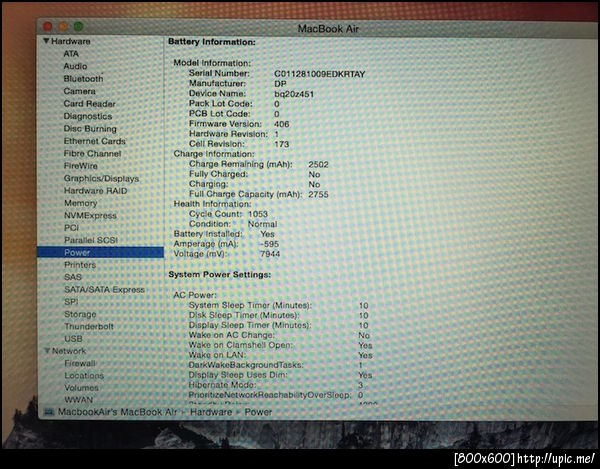Open the Fibre Channel entry

coord(93,153)
